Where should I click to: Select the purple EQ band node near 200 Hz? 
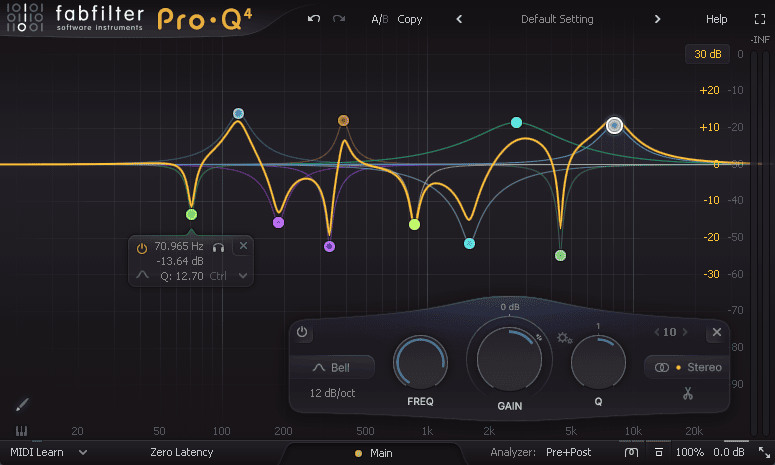pyautogui.click(x=278, y=222)
